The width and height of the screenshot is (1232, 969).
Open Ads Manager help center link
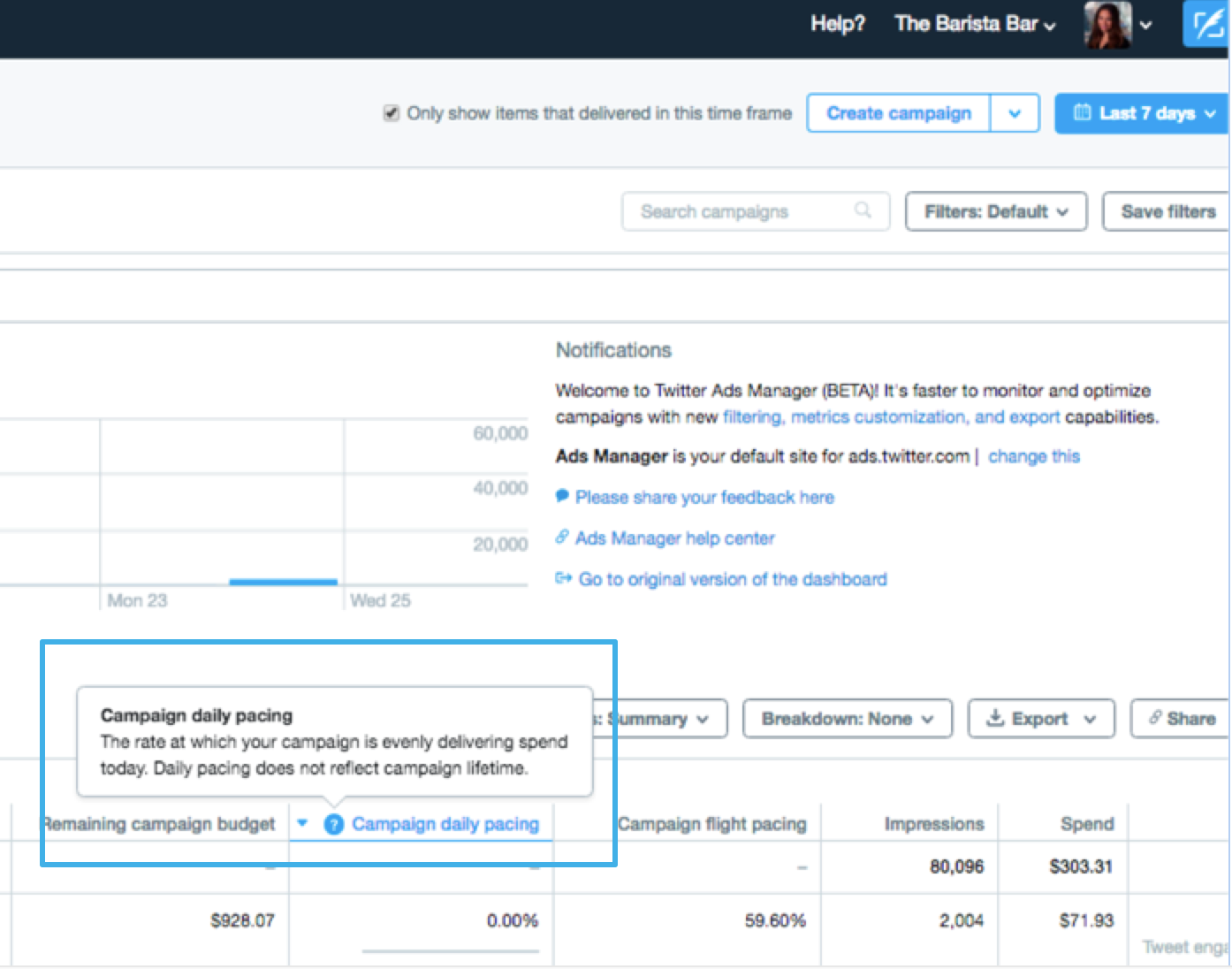(x=674, y=538)
